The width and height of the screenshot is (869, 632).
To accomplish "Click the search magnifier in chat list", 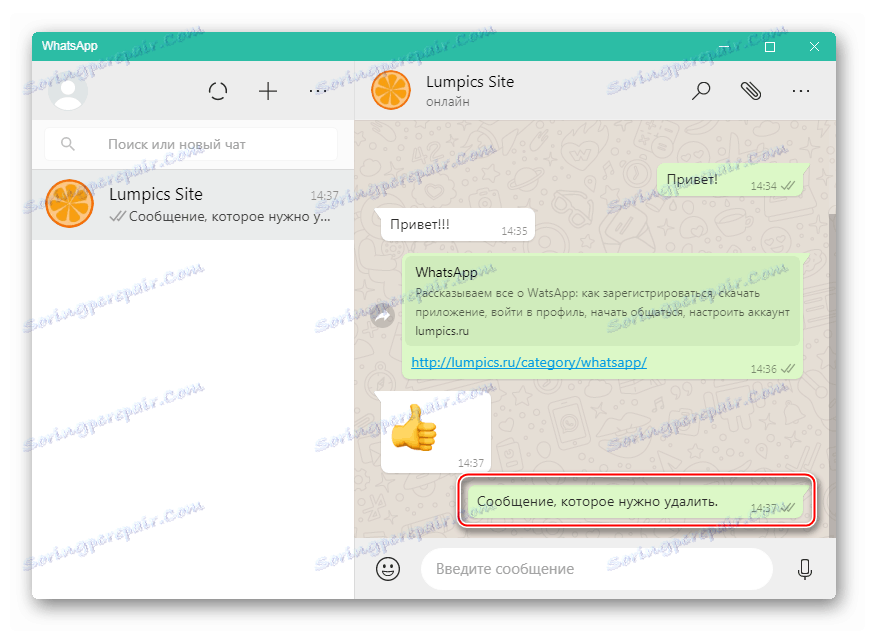I will click(x=68, y=144).
